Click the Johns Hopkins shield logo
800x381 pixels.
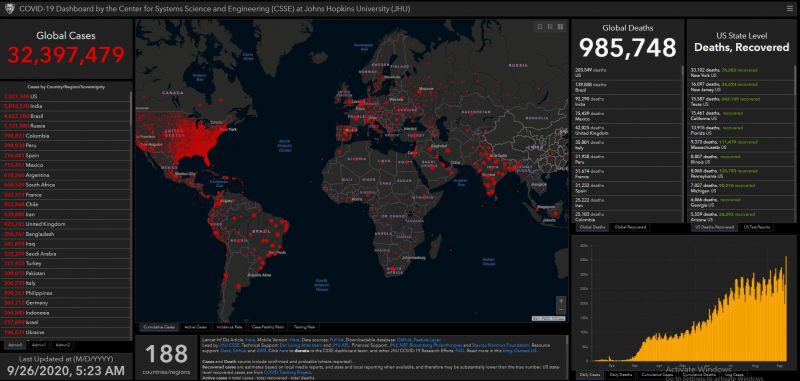[x=9, y=9]
